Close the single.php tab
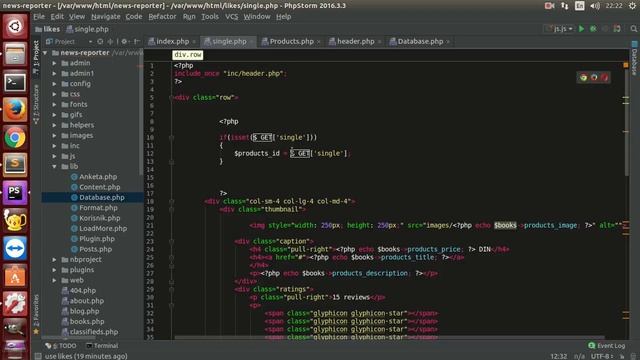This screenshot has width=640, height=360. pos(252,42)
